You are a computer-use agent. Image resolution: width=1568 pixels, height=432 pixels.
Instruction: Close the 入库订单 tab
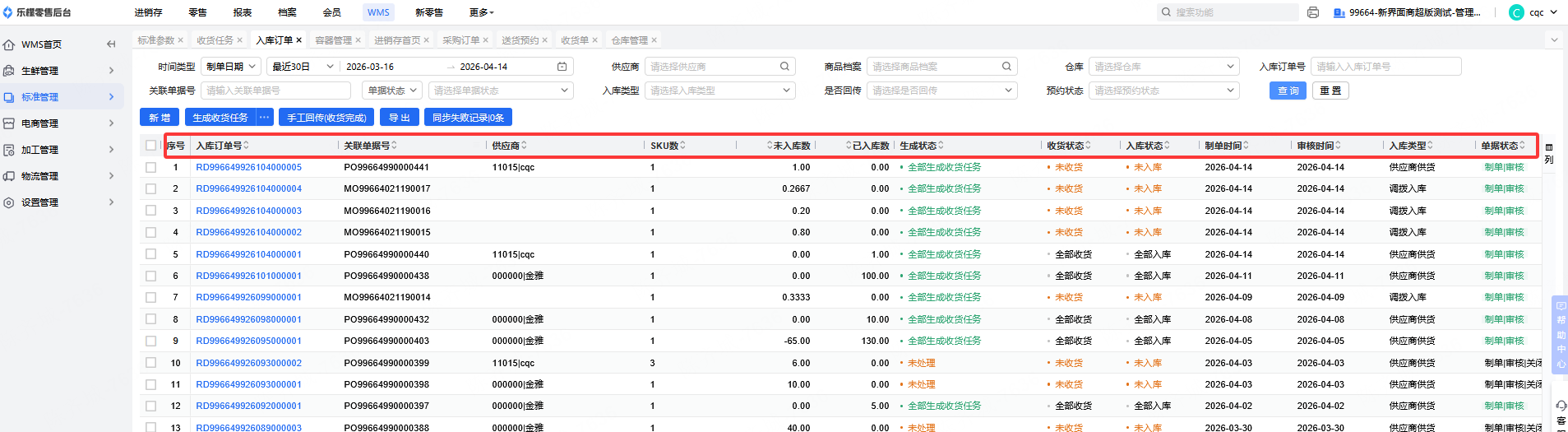(299, 40)
